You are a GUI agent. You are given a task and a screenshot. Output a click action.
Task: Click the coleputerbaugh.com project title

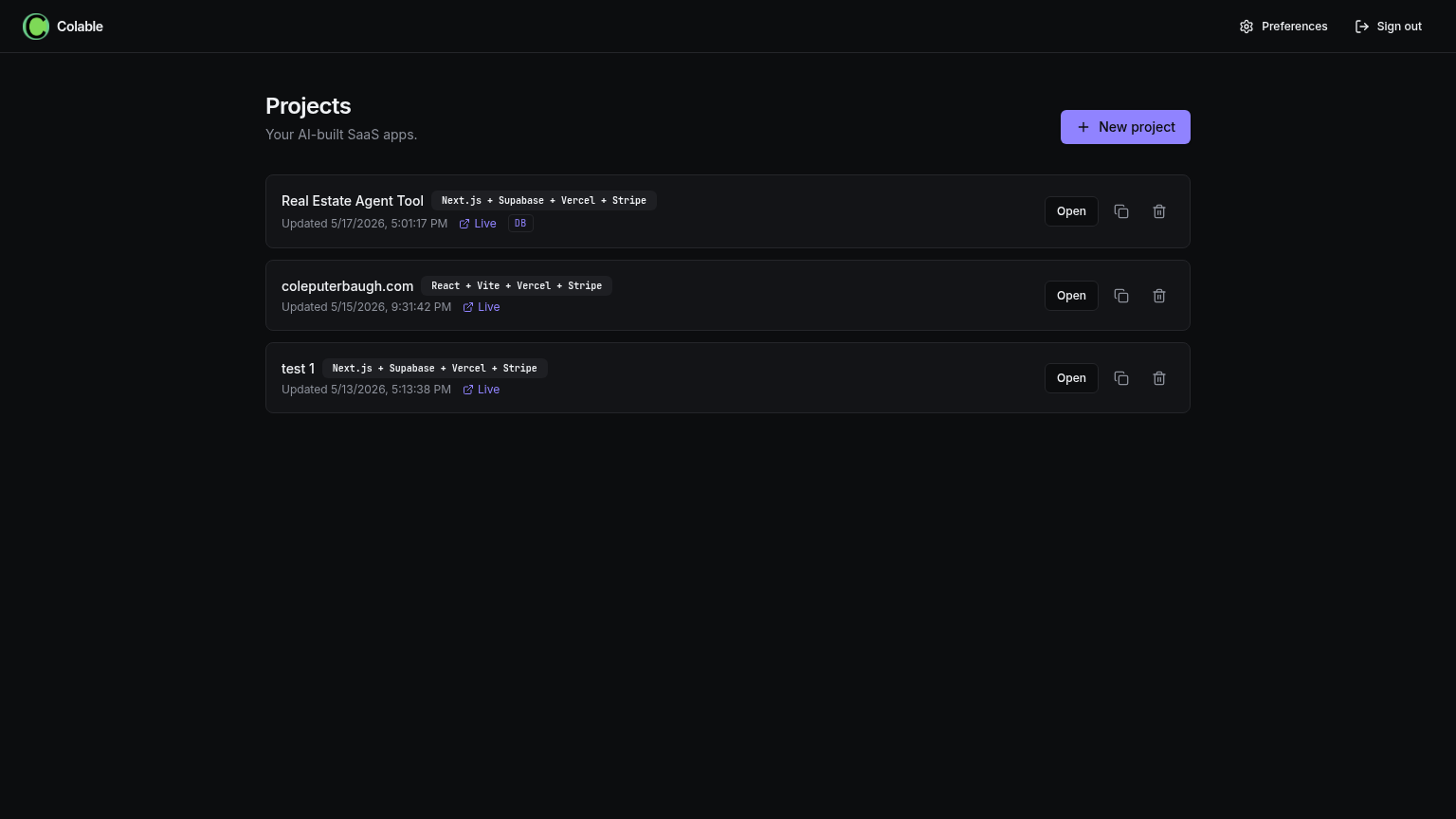tap(347, 286)
